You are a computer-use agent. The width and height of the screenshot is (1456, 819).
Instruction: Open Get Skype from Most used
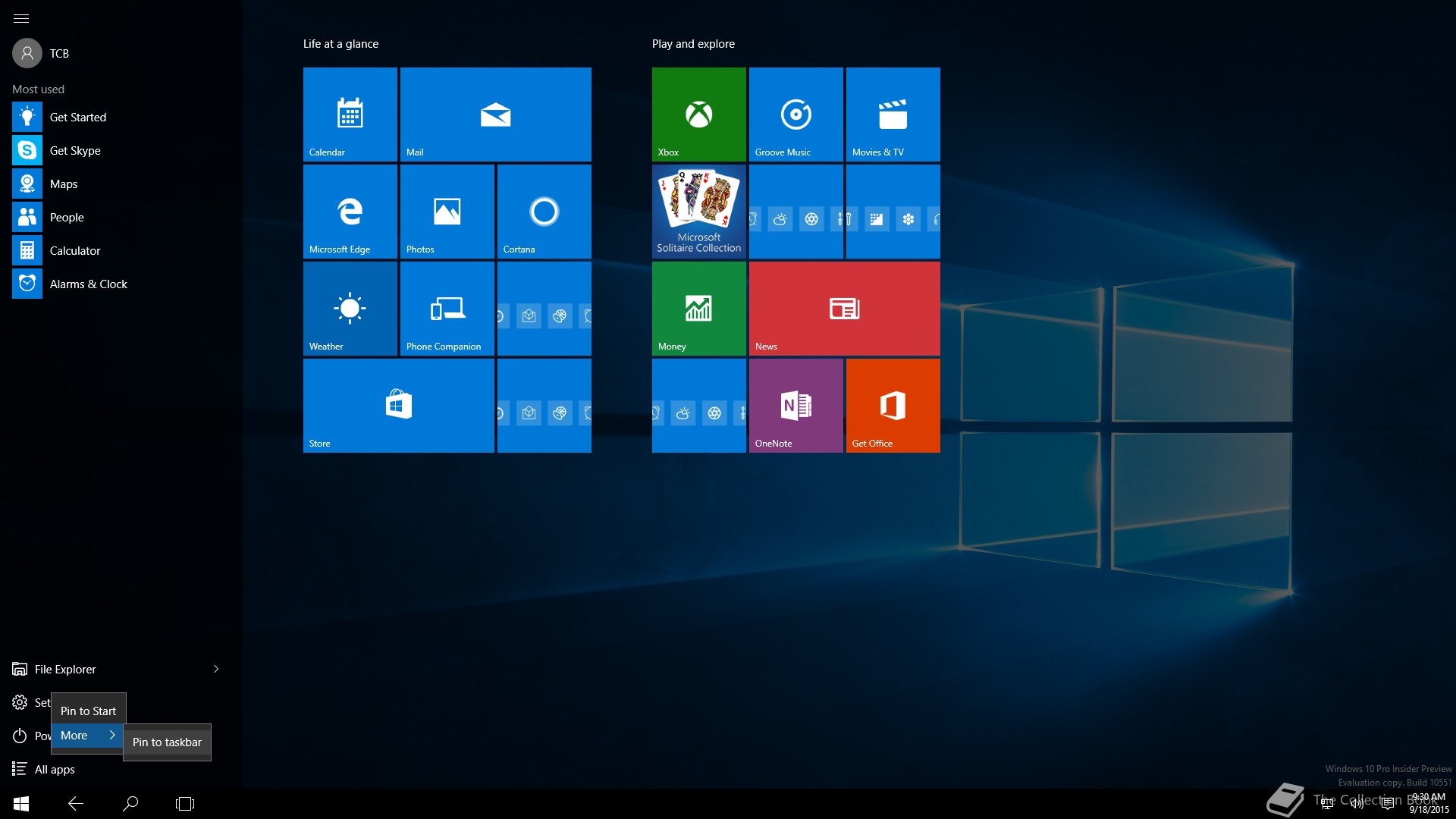(x=121, y=150)
